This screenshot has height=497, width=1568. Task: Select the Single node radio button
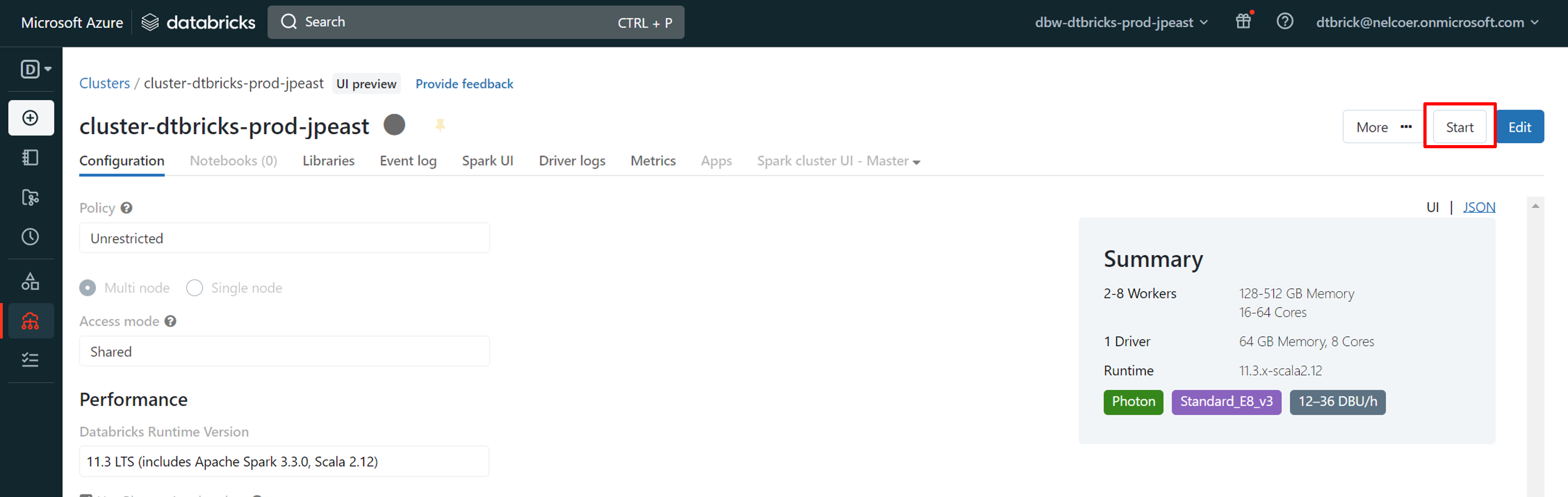[194, 288]
